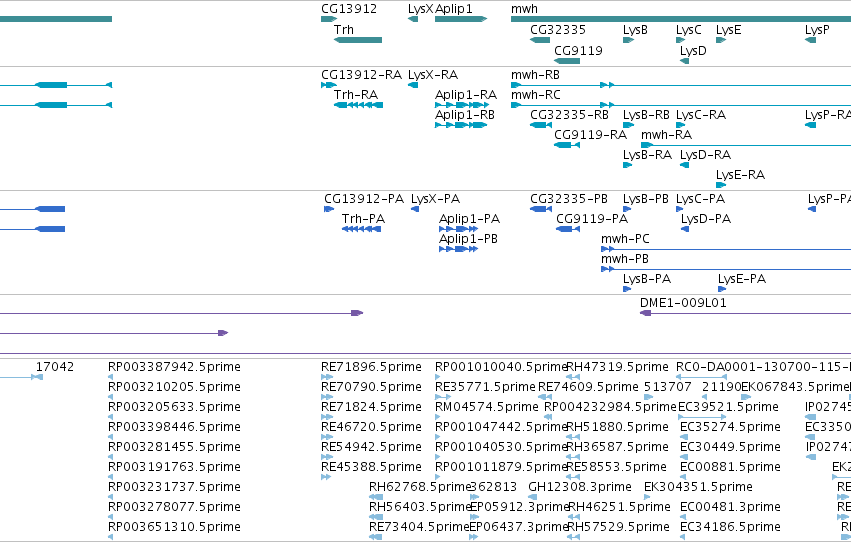Click the LysX-PA protein label
Screen dimensions: 851x542
[435, 199]
